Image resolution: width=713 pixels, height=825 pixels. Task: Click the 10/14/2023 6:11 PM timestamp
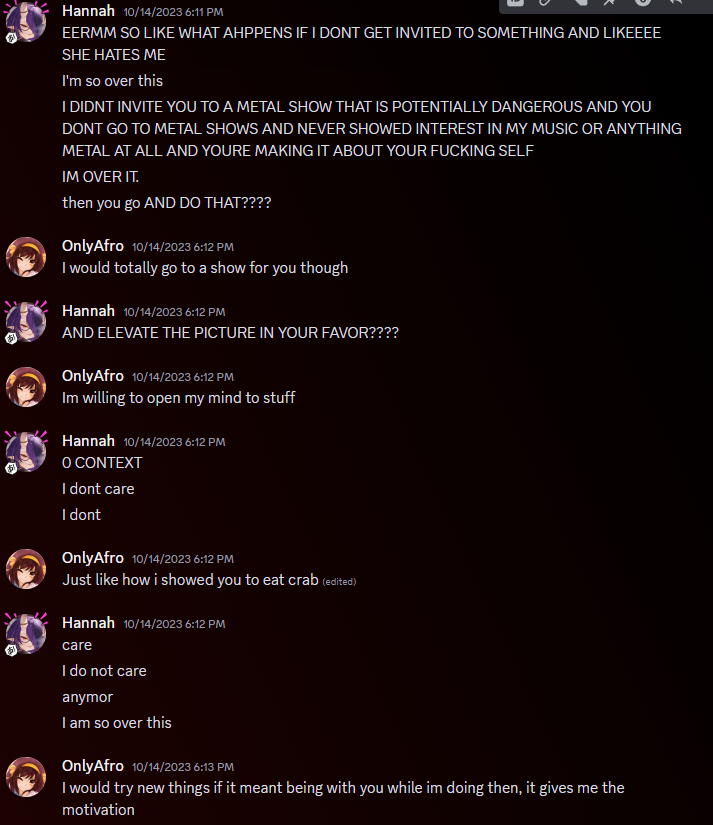[x=173, y=12]
